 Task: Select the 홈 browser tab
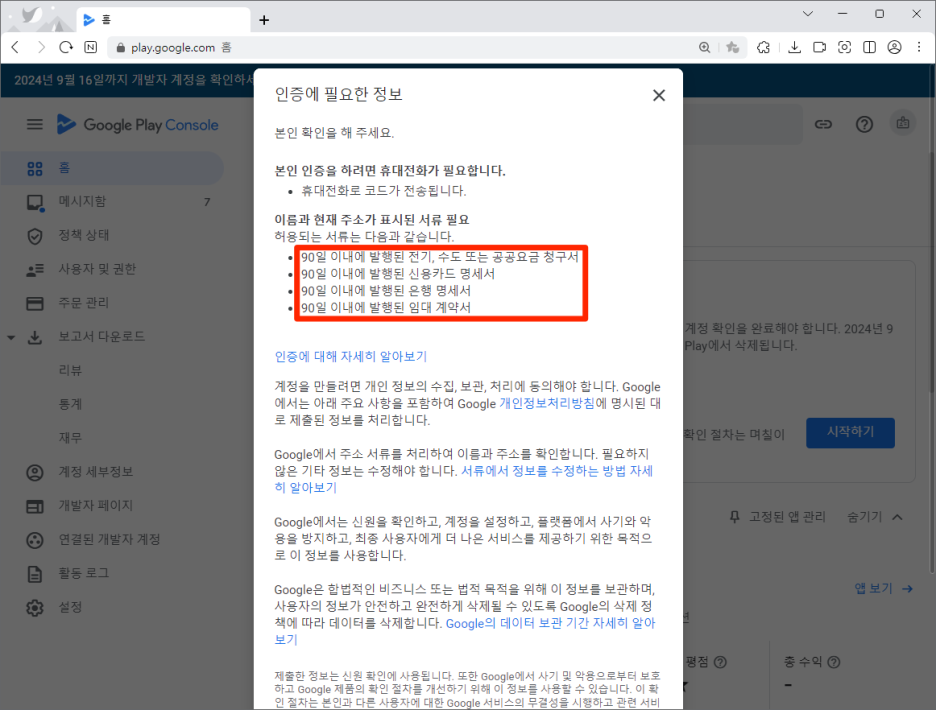click(164, 20)
